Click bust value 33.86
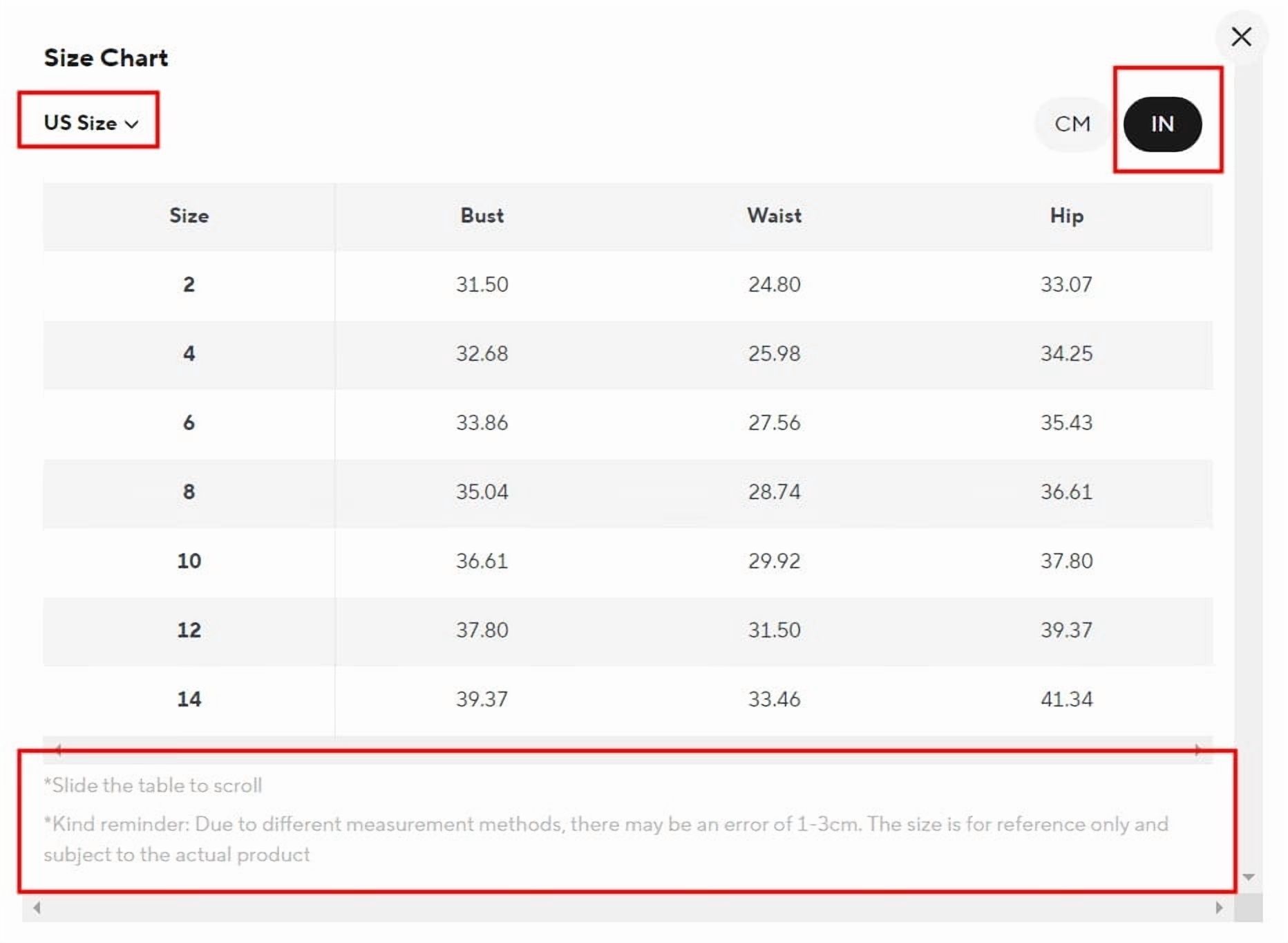The width and height of the screenshot is (1288, 943). [x=482, y=422]
